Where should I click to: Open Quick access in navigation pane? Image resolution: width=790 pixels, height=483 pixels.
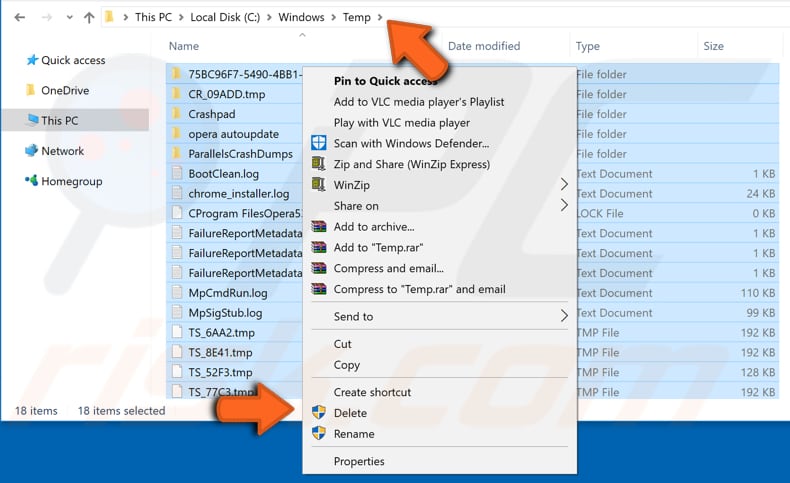pyautogui.click(x=73, y=60)
